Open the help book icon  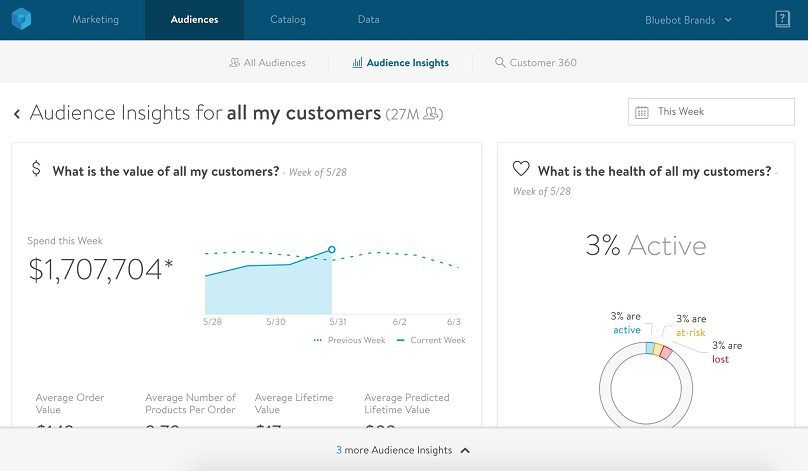[782, 20]
